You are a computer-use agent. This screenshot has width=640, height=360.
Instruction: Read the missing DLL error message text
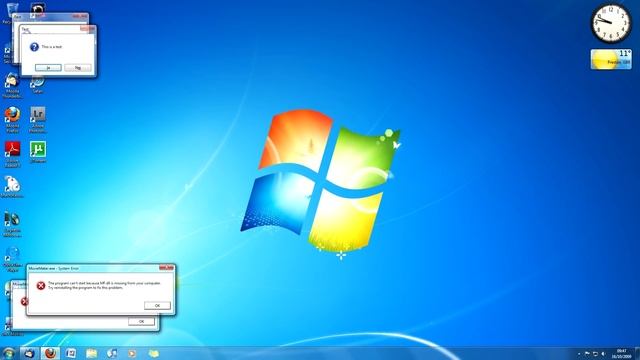pos(104,285)
